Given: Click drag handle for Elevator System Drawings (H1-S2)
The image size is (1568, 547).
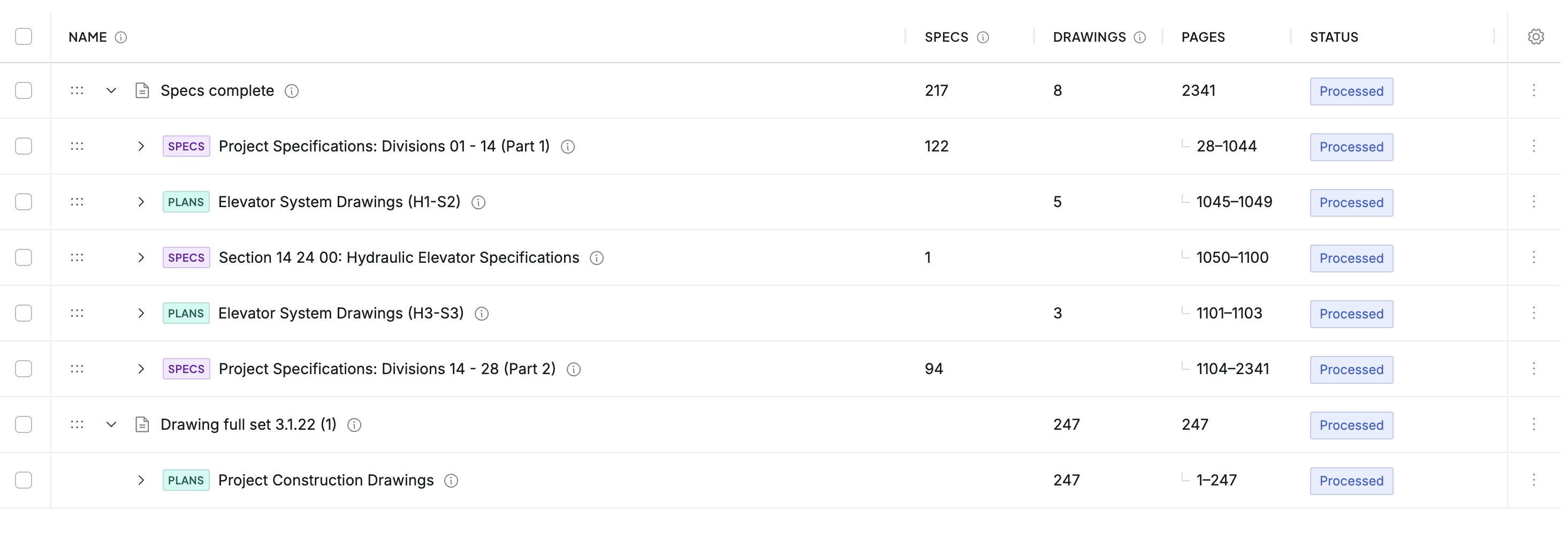Looking at the screenshot, I should (77, 202).
